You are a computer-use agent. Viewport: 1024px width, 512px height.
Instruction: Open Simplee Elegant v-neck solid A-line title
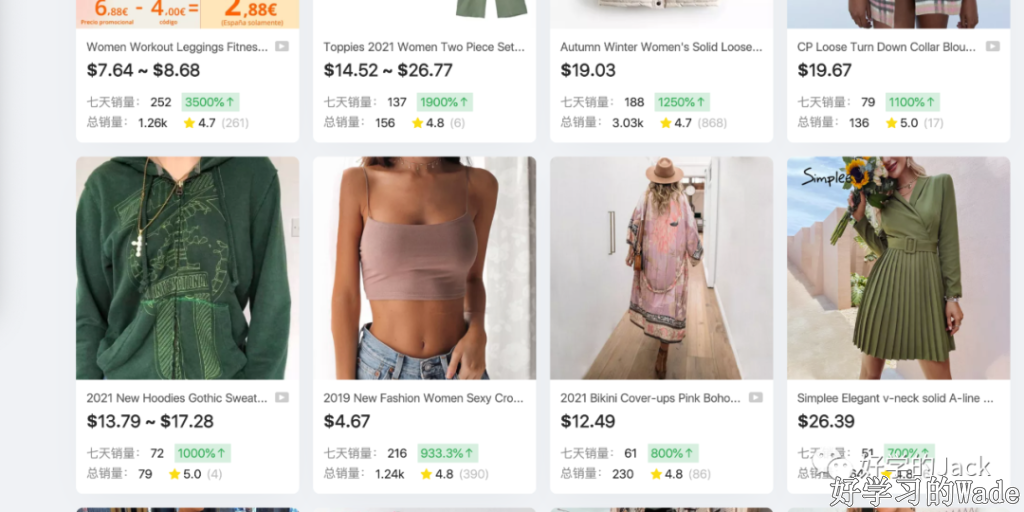point(895,398)
